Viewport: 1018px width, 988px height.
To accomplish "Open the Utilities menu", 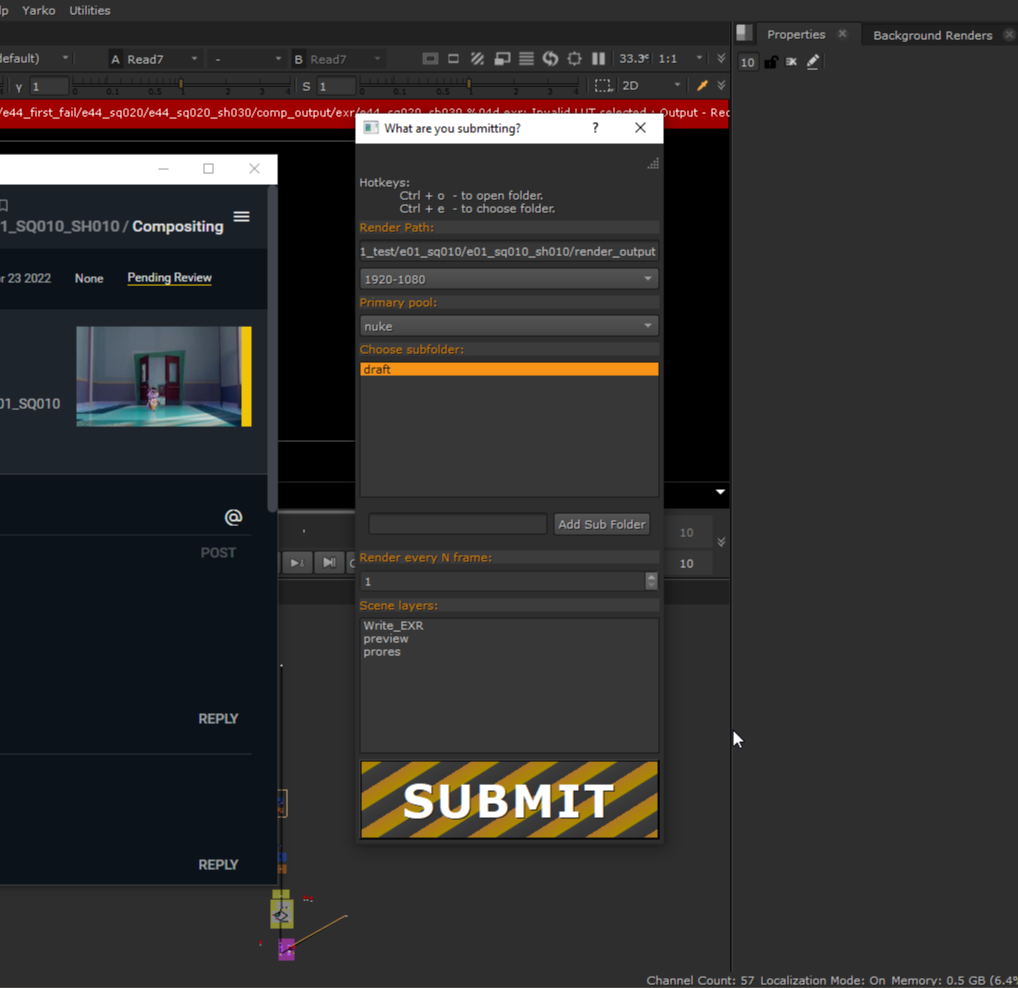I will 90,10.
